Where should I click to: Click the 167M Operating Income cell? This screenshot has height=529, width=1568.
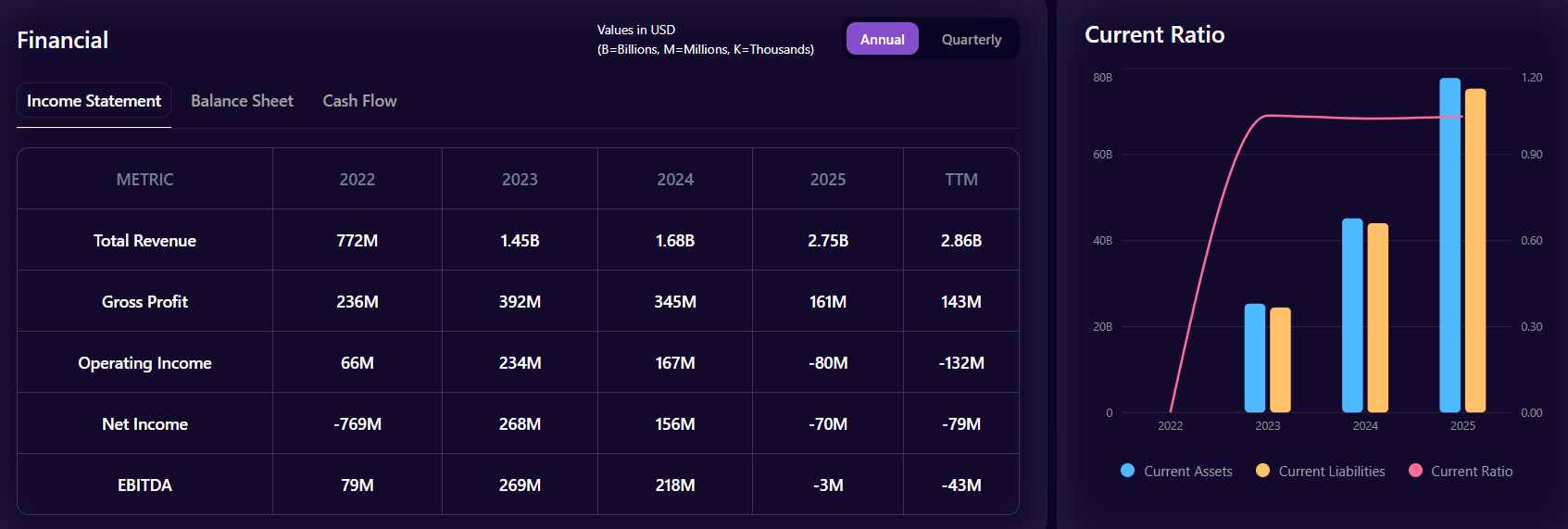tap(675, 363)
